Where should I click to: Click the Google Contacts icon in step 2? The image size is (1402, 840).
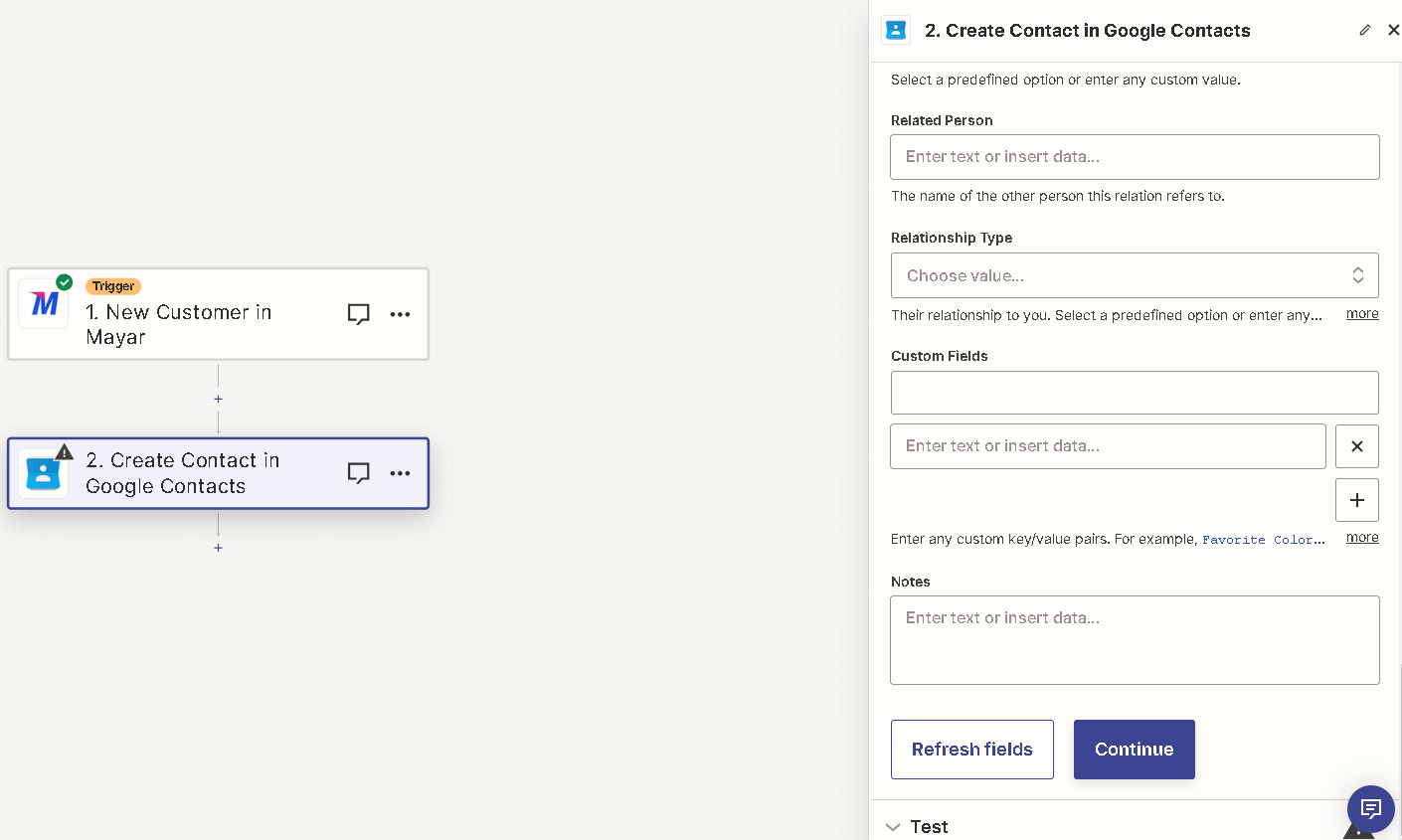[44, 474]
